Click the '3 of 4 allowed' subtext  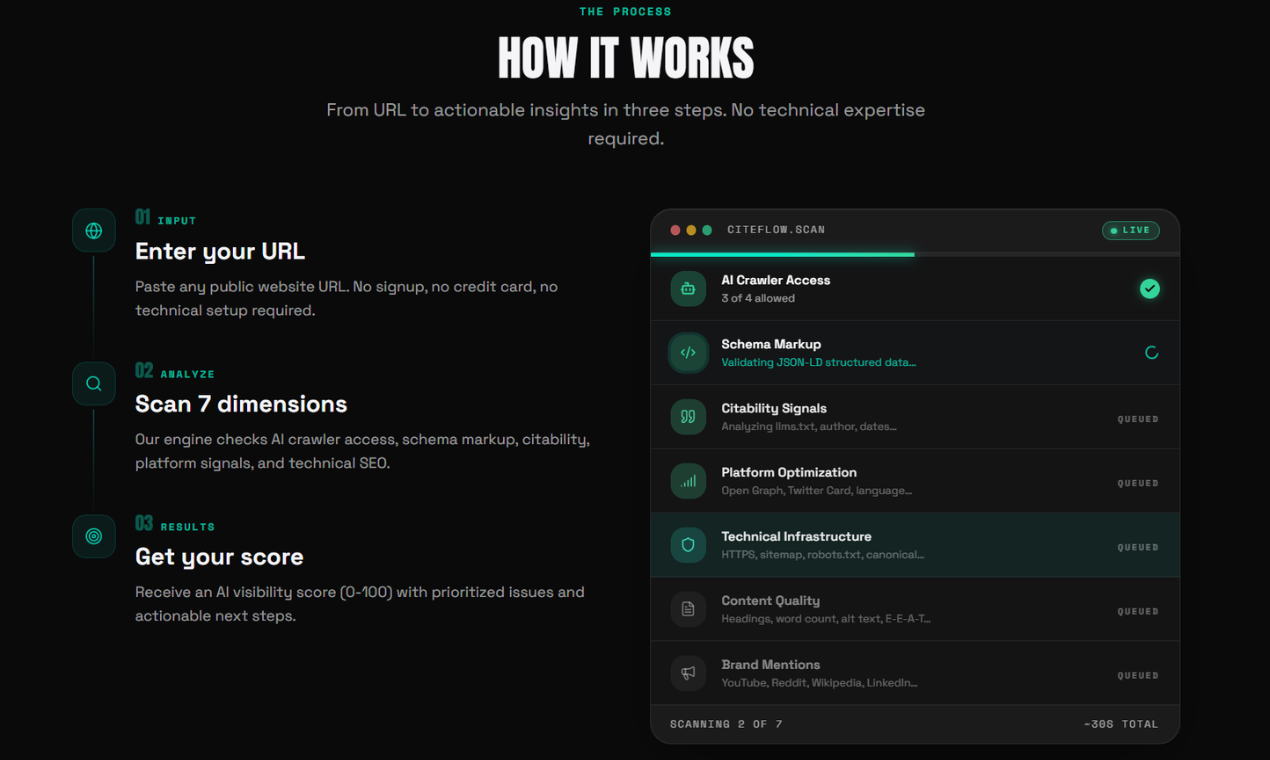tap(758, 298)
